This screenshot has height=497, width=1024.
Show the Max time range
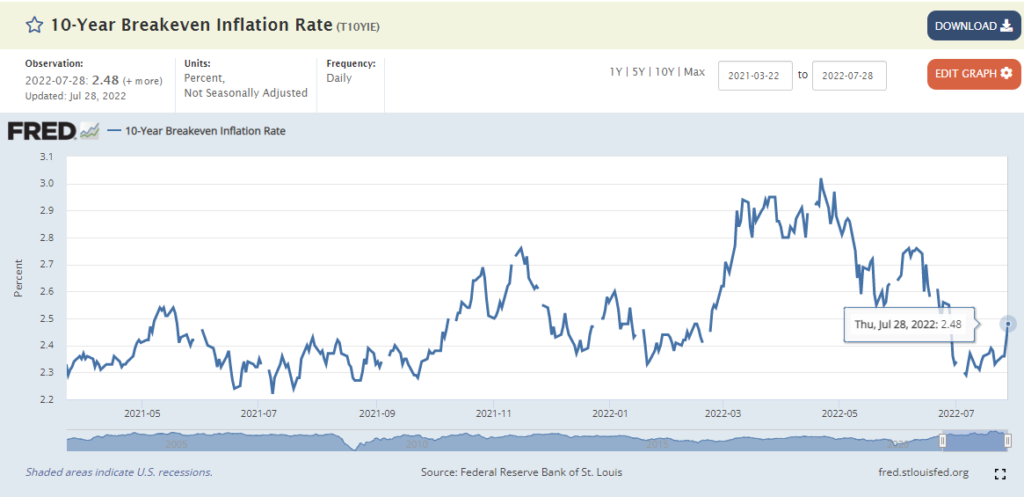tap(694, 72)
